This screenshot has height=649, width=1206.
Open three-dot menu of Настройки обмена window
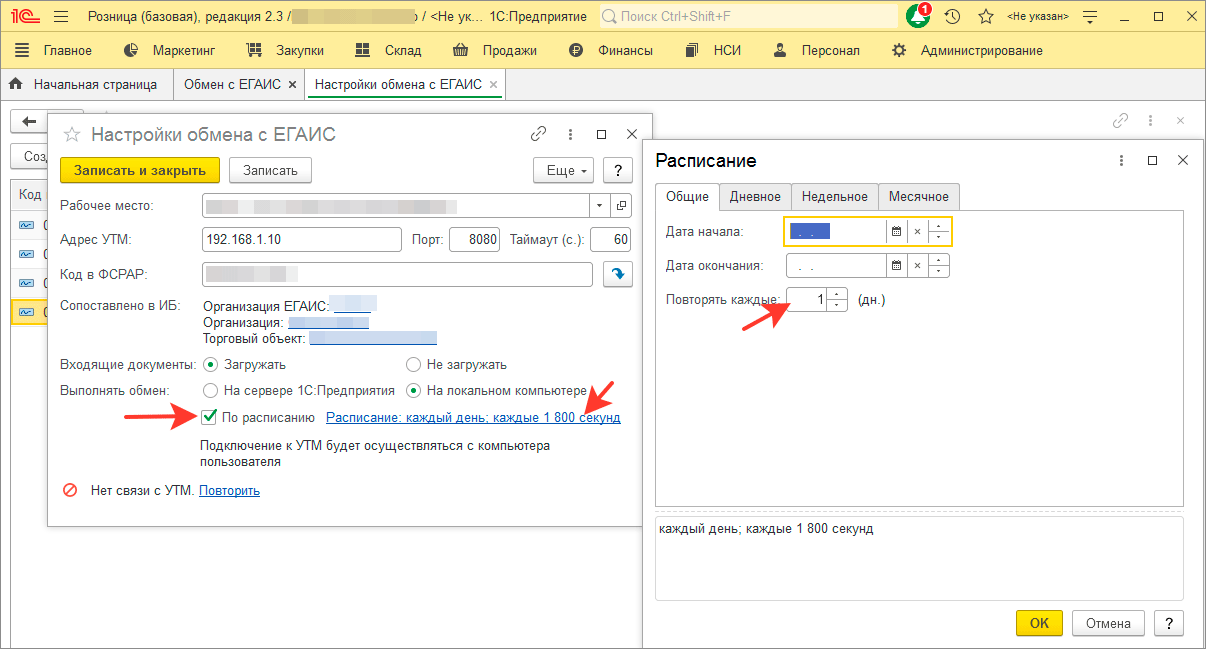(570, 134)
